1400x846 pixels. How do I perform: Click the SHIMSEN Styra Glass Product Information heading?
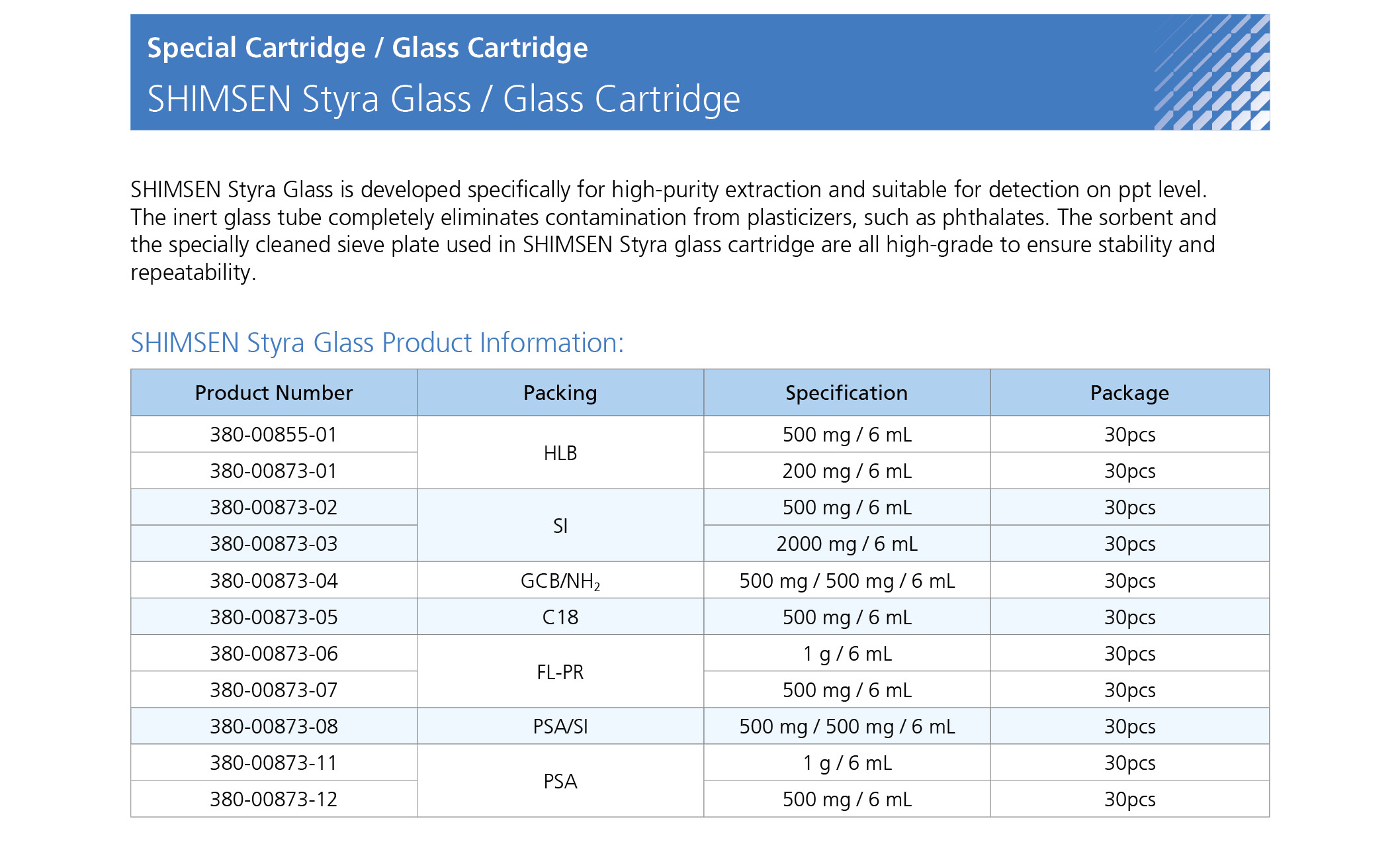pos(377,343)
